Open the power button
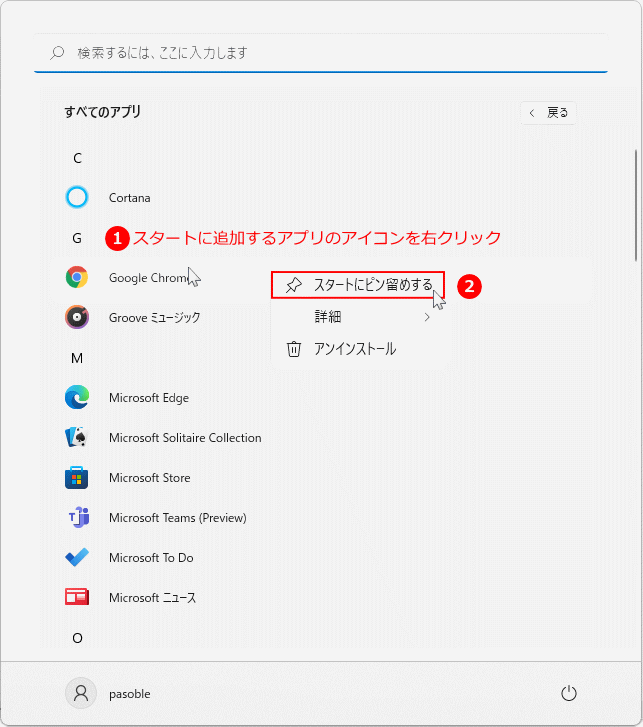 click(569, 694)
